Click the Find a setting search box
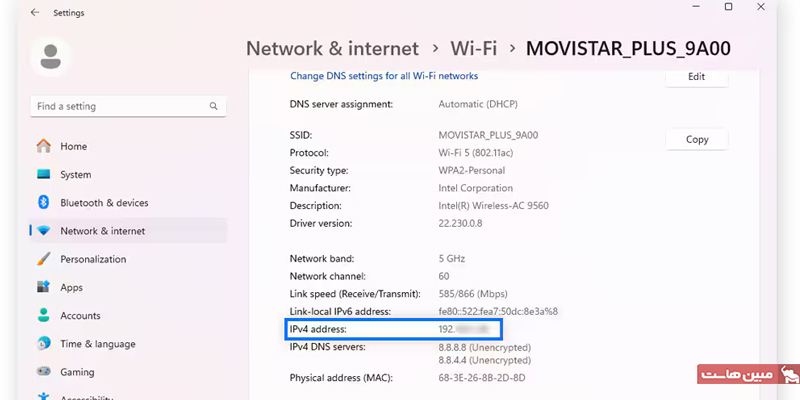Screen dimensions: 800x400 coord(120,106)
